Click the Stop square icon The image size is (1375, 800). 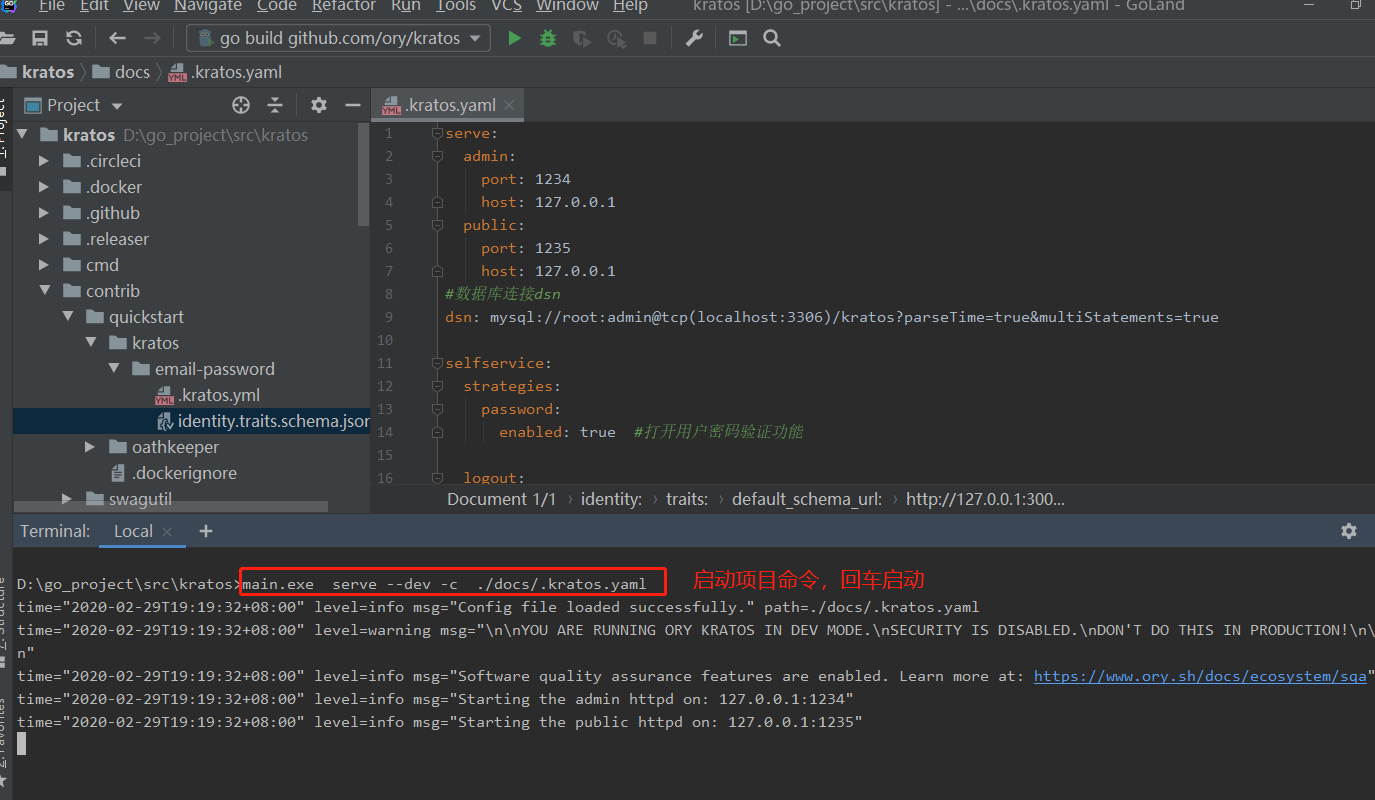[650, 38]
